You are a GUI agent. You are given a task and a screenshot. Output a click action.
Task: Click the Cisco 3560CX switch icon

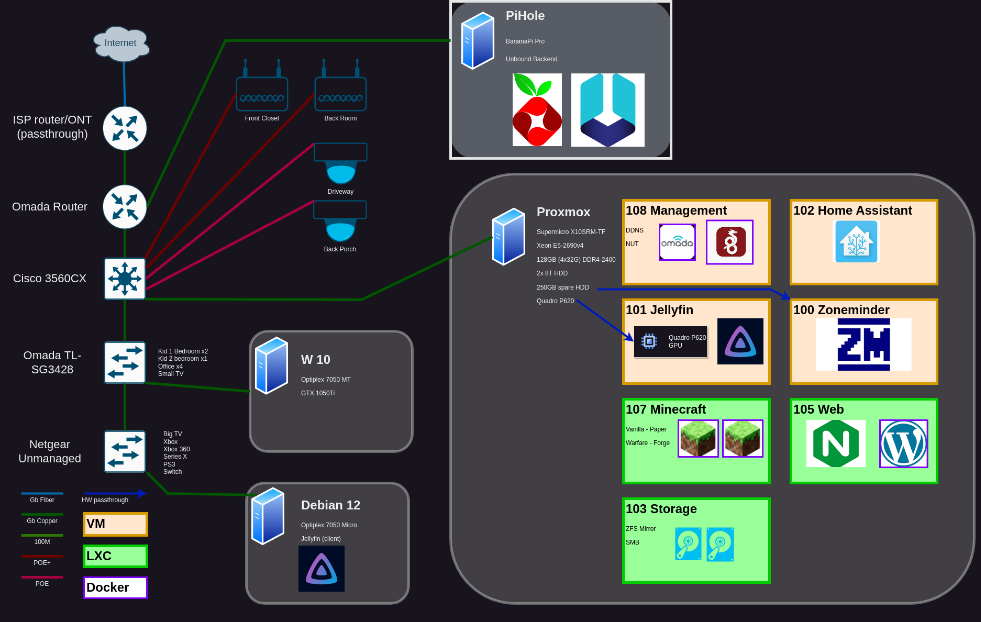click(x=125, y=278)
